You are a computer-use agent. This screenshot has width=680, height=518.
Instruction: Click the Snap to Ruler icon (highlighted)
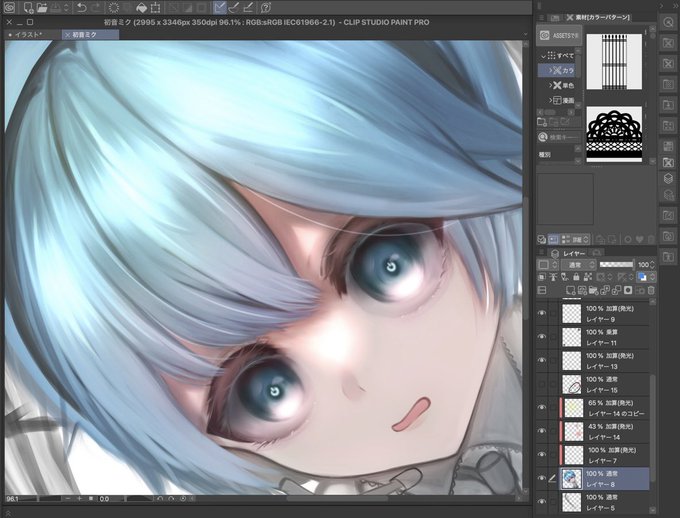tap(220, 7)
